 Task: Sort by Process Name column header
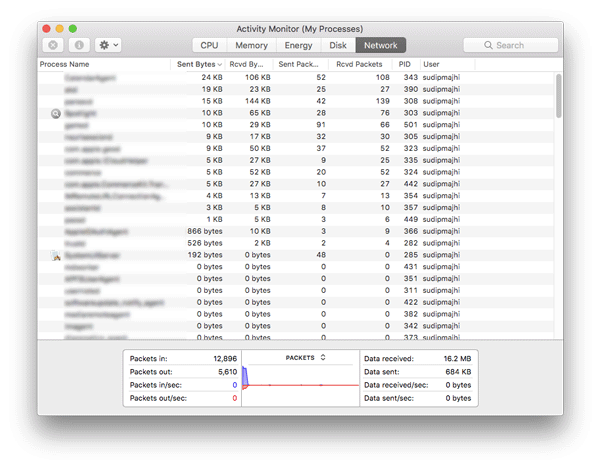pos(104,64)
